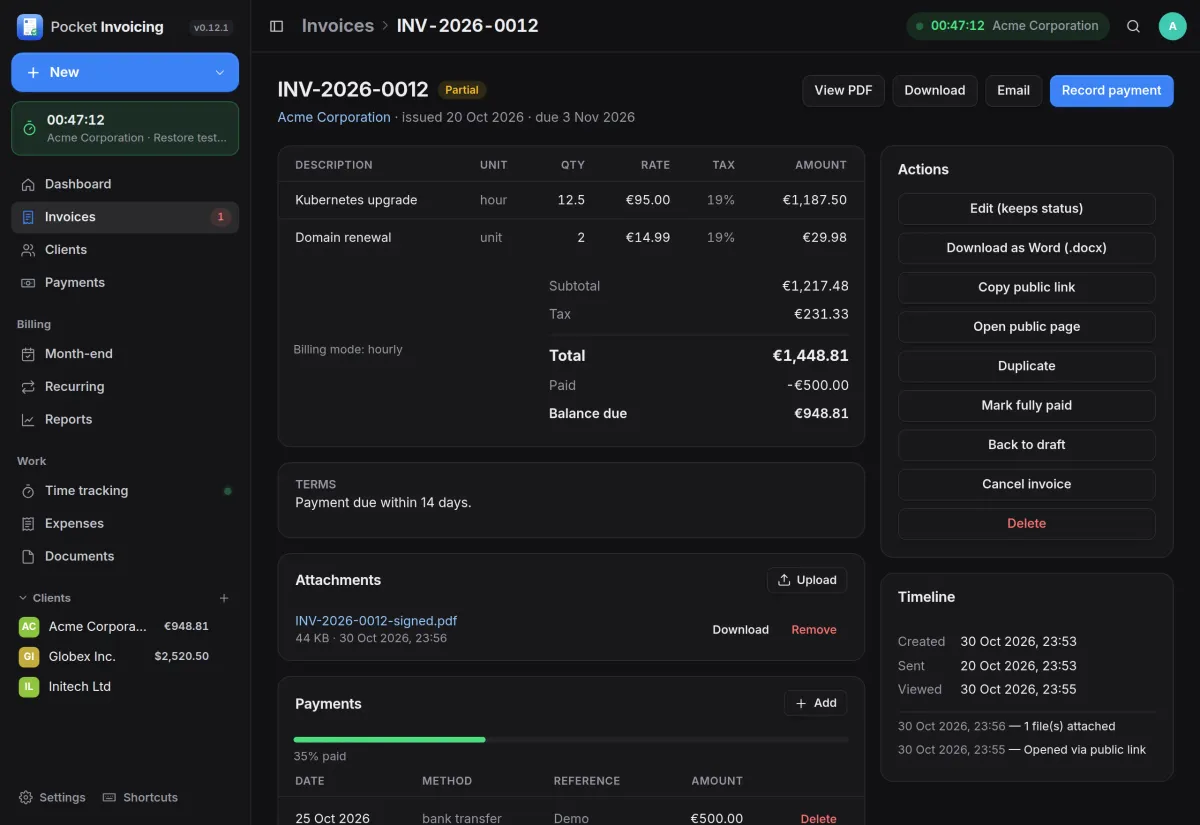Open the Acme Corporation client link
This screenshot has height=825, width=1200.
pyautogui.click(x=334, y=117)
